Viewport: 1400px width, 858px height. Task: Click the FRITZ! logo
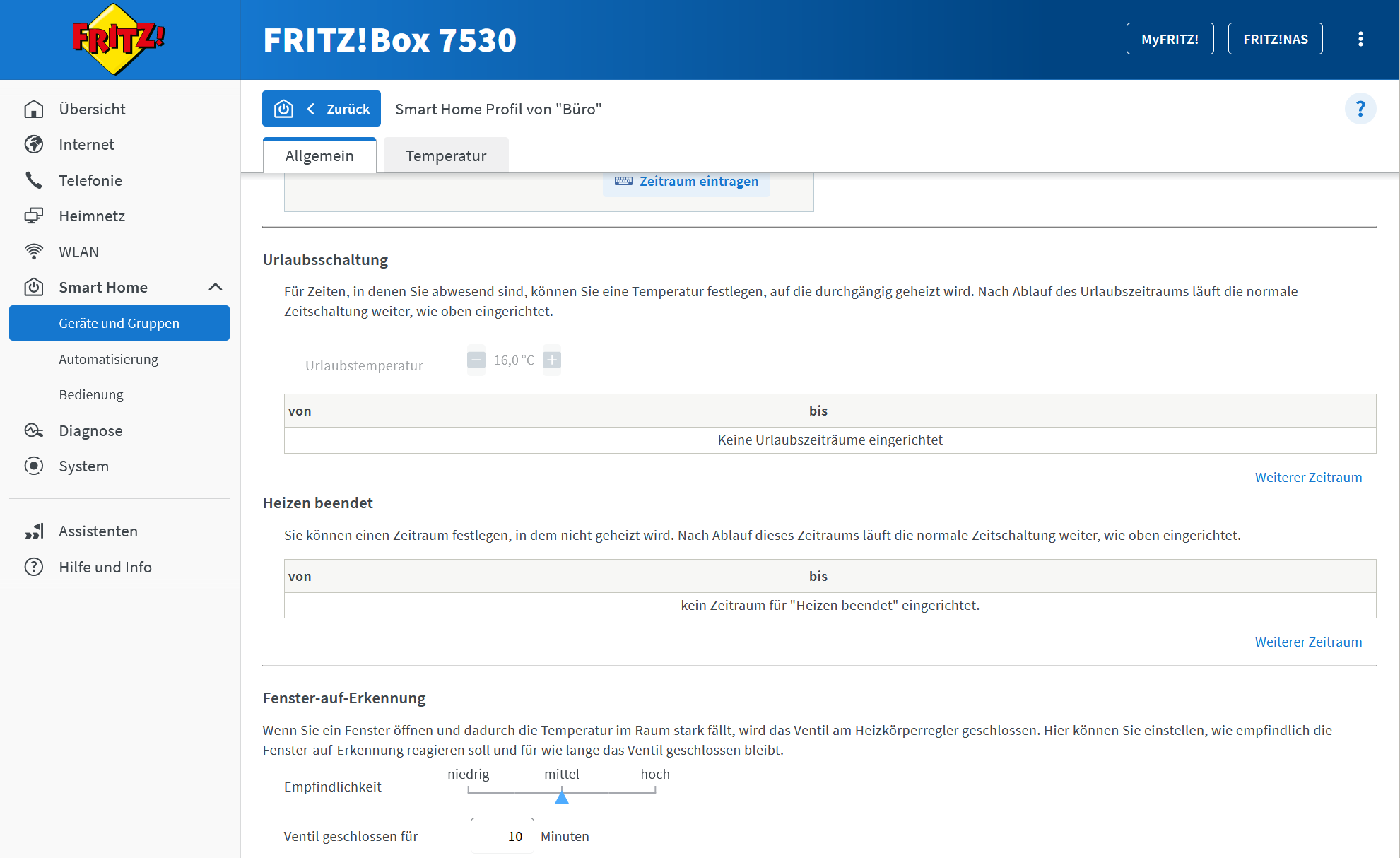(119, 40)
